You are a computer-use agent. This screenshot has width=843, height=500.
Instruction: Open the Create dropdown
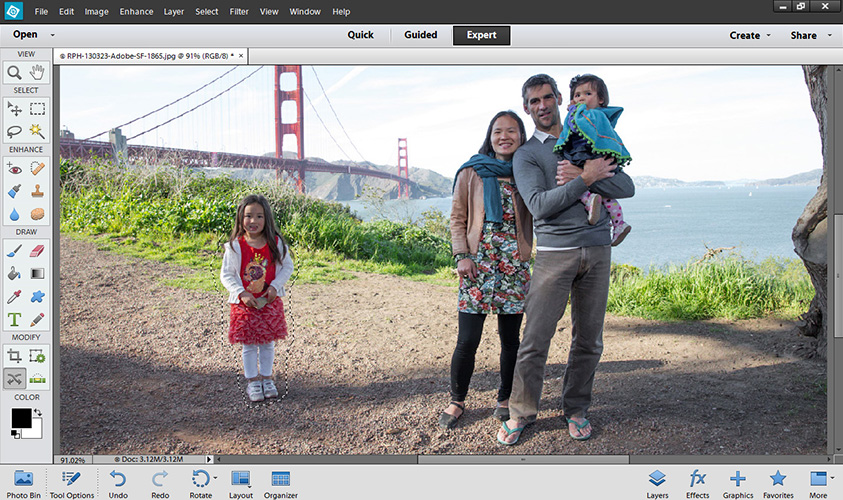750,35
